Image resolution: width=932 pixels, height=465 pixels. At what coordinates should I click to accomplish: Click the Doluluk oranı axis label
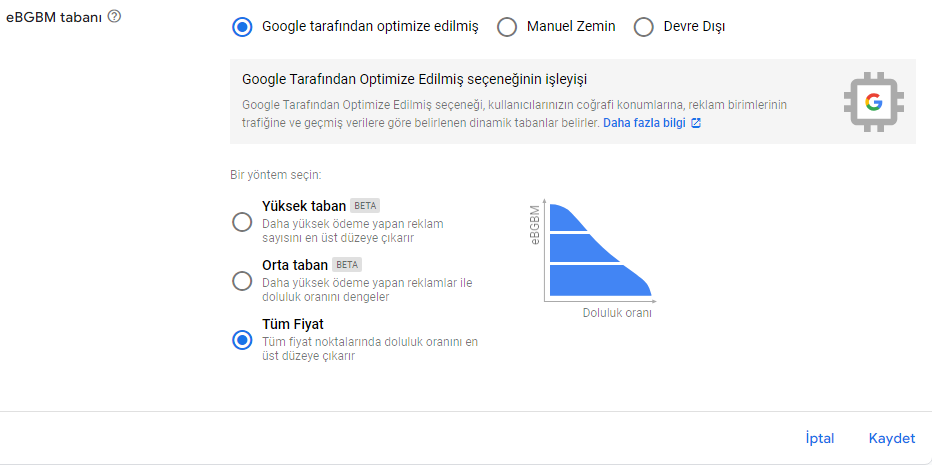coord(616,313)
